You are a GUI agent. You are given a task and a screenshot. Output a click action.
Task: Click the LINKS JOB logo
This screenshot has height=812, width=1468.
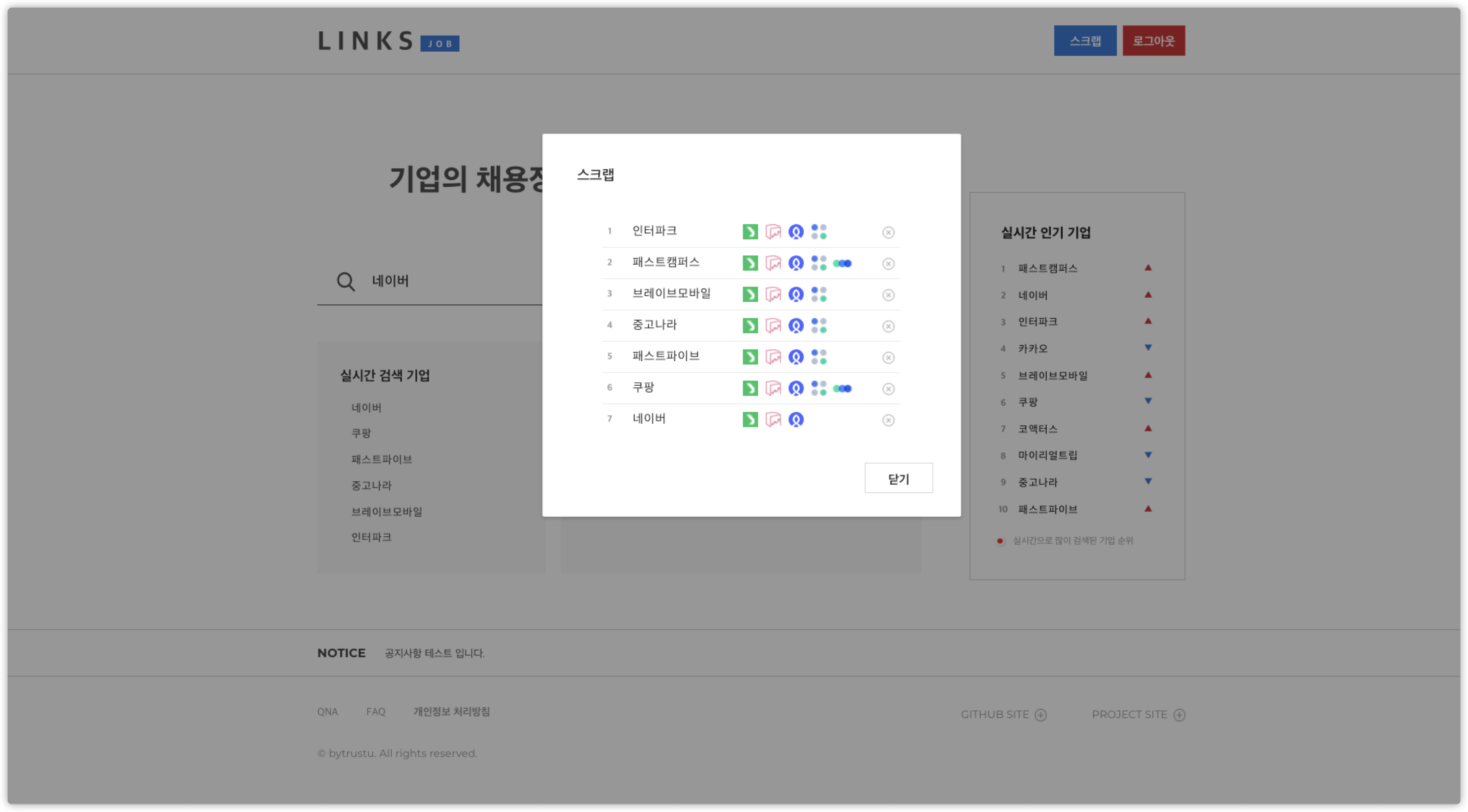[388, 41]
